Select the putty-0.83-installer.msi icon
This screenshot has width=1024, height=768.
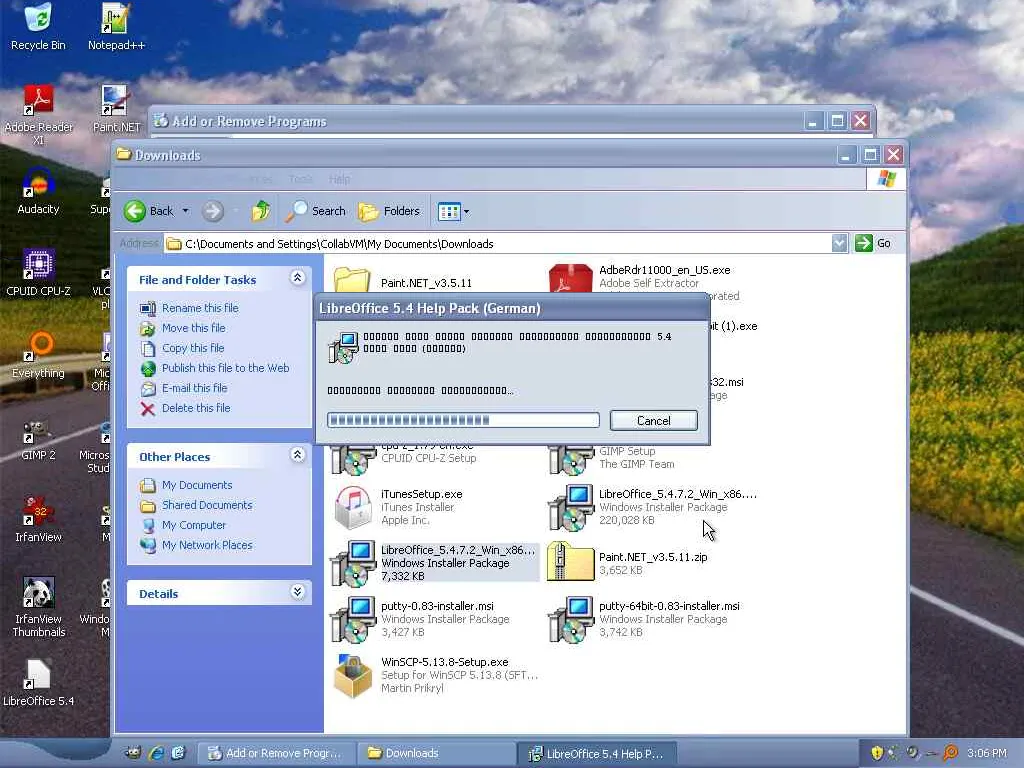click(353, 618)
